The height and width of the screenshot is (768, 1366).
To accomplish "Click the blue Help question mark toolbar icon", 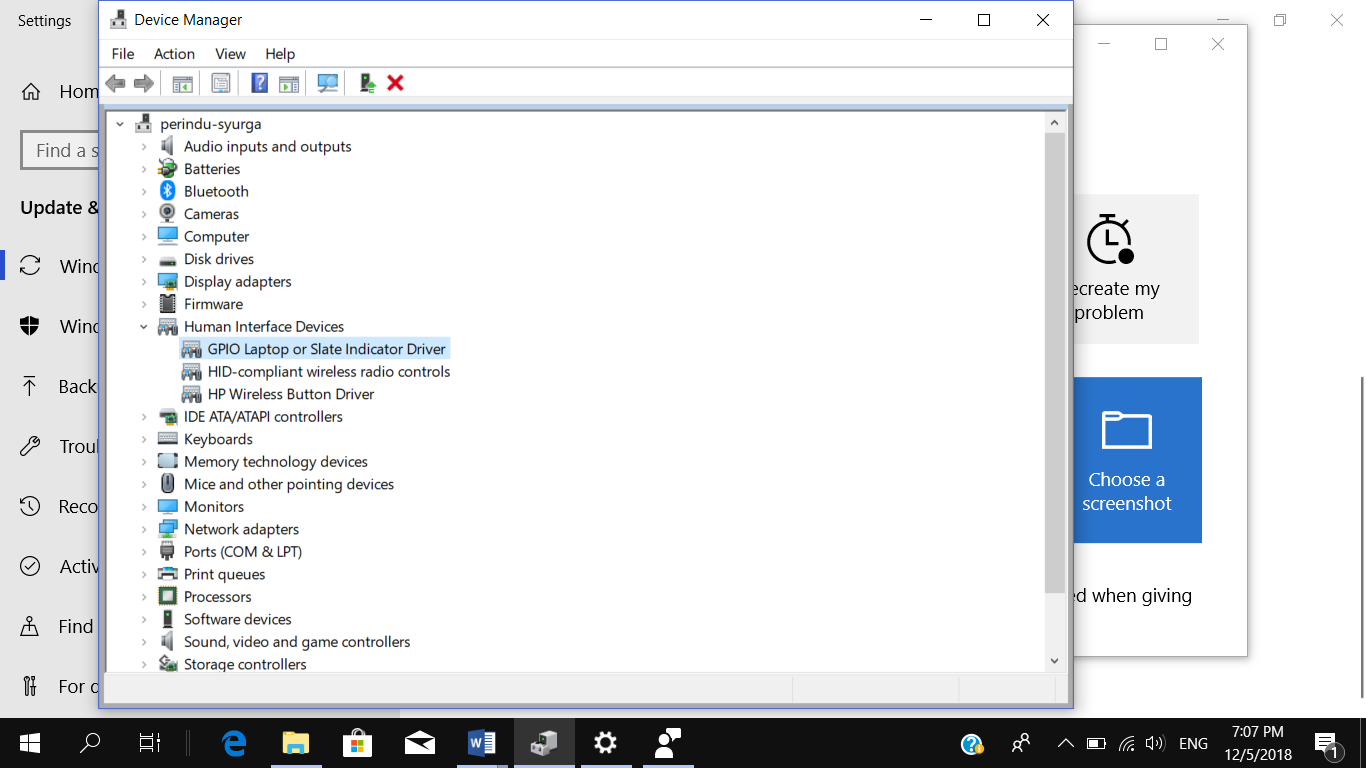I will click(259, 83).
